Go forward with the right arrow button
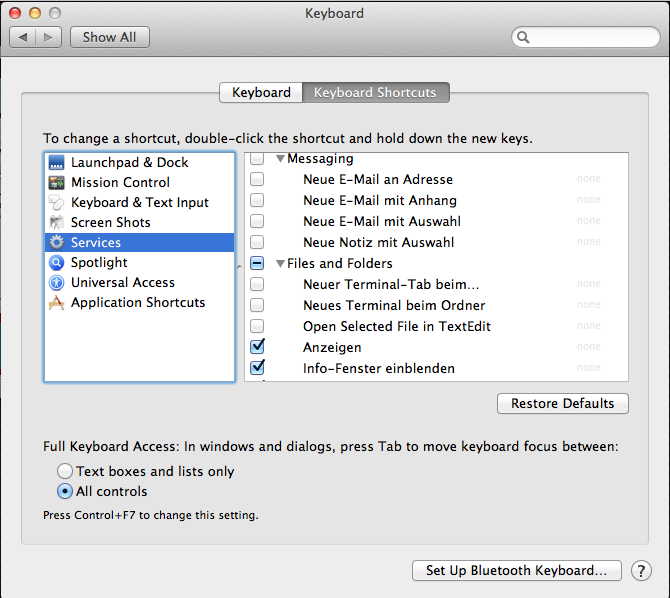This screenshot has height=598, width=670. point(48,37)
